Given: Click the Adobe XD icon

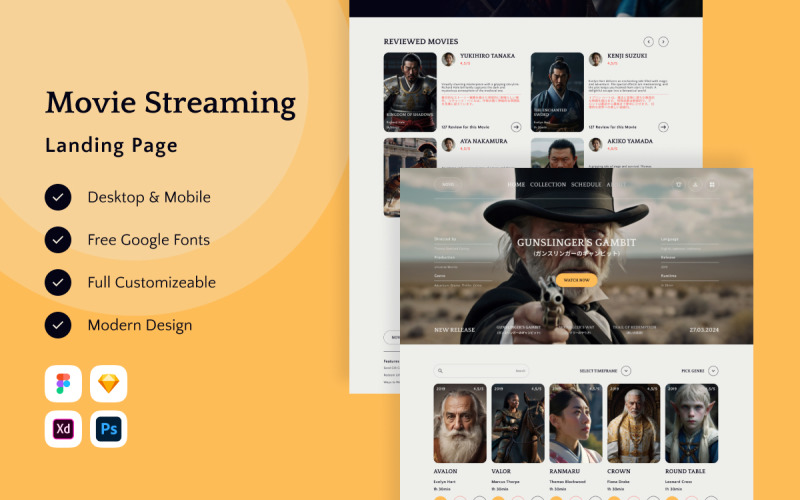Looking at the screenshot, I should tap(64, 429).
